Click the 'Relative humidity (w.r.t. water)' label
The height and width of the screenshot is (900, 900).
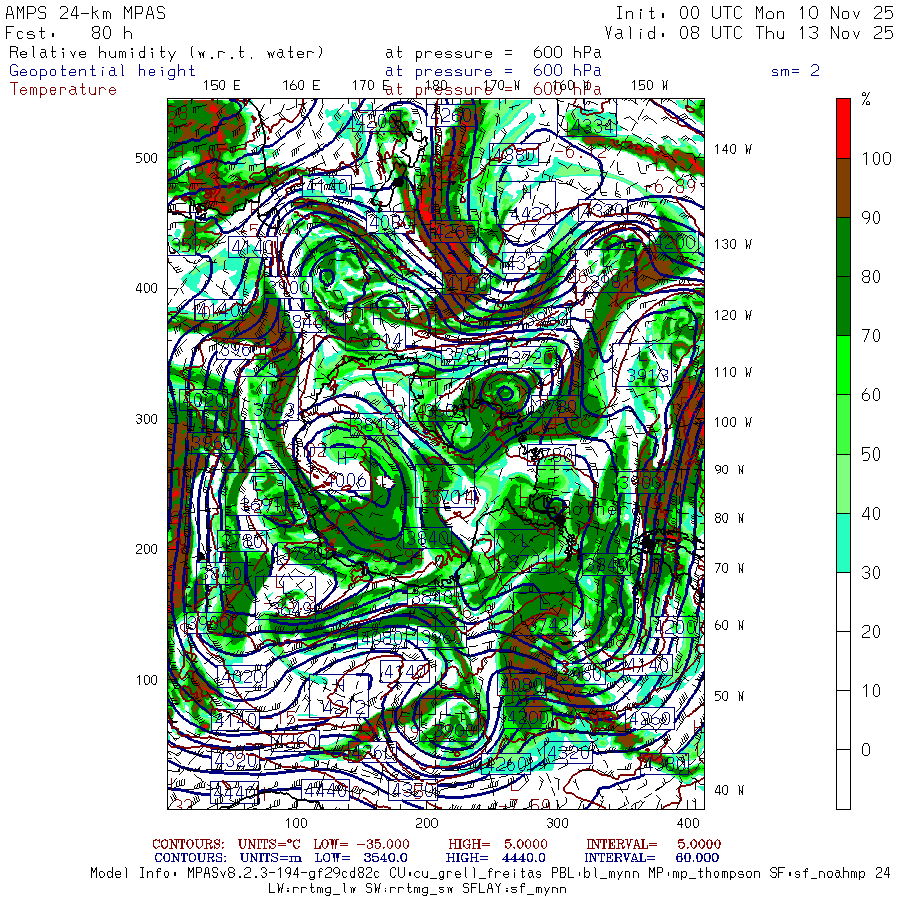(166, 53)
